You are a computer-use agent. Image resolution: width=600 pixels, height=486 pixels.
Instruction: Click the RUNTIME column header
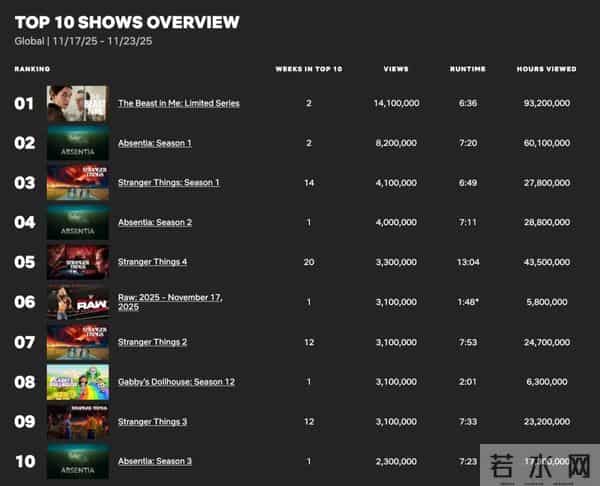coord(468,69)
